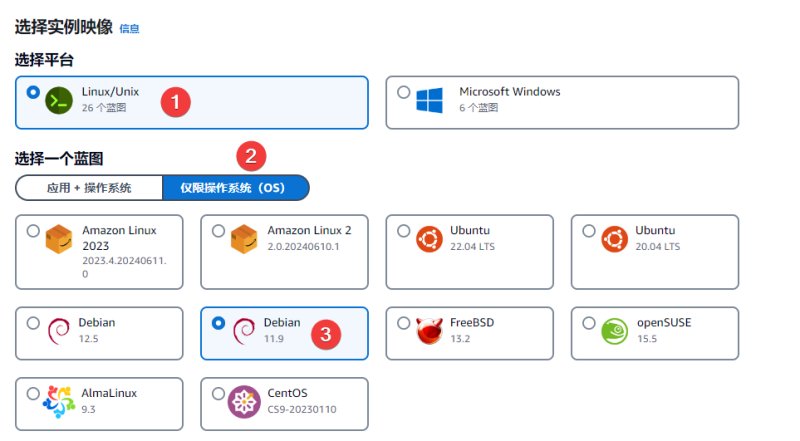
Task: Click the Ubuntu 22.04 LTS logo
Action: pyautogui.click(x=430, y=239)
